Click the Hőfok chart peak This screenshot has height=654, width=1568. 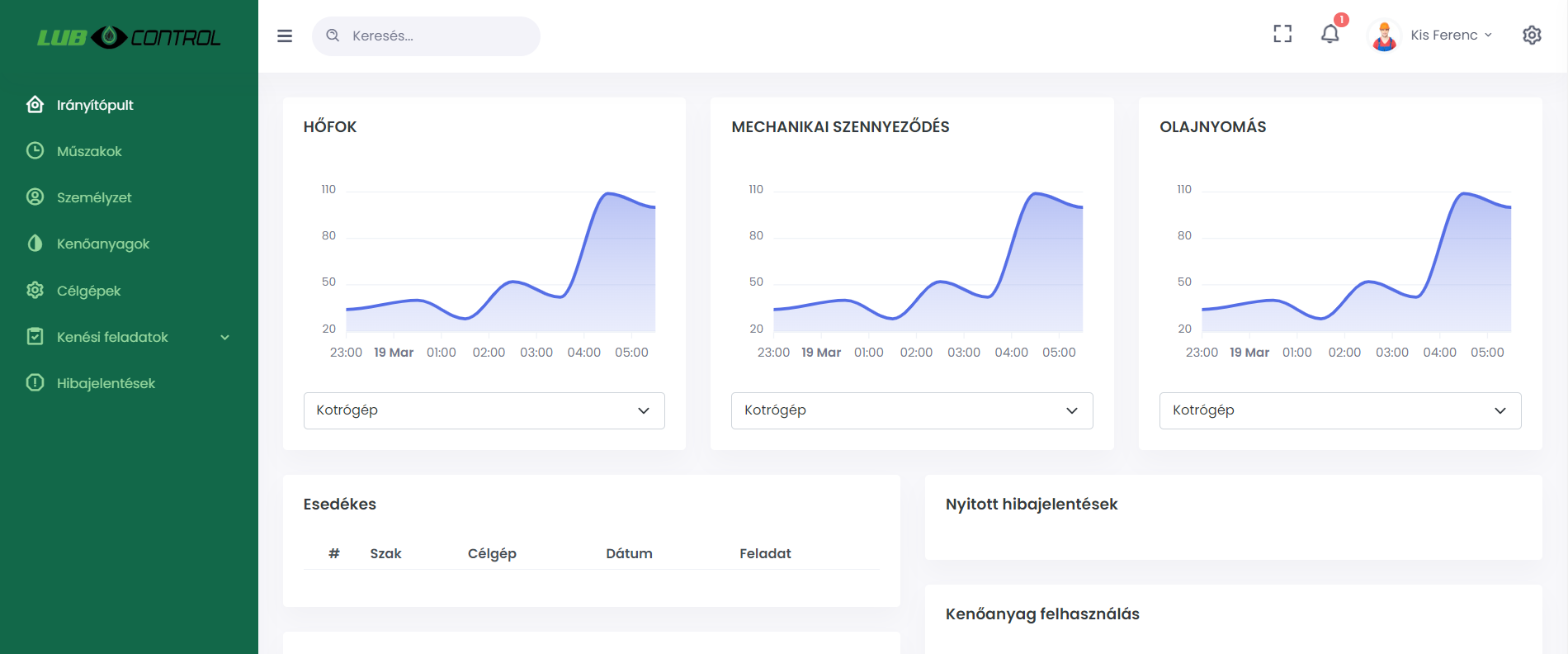click(608, 193)
